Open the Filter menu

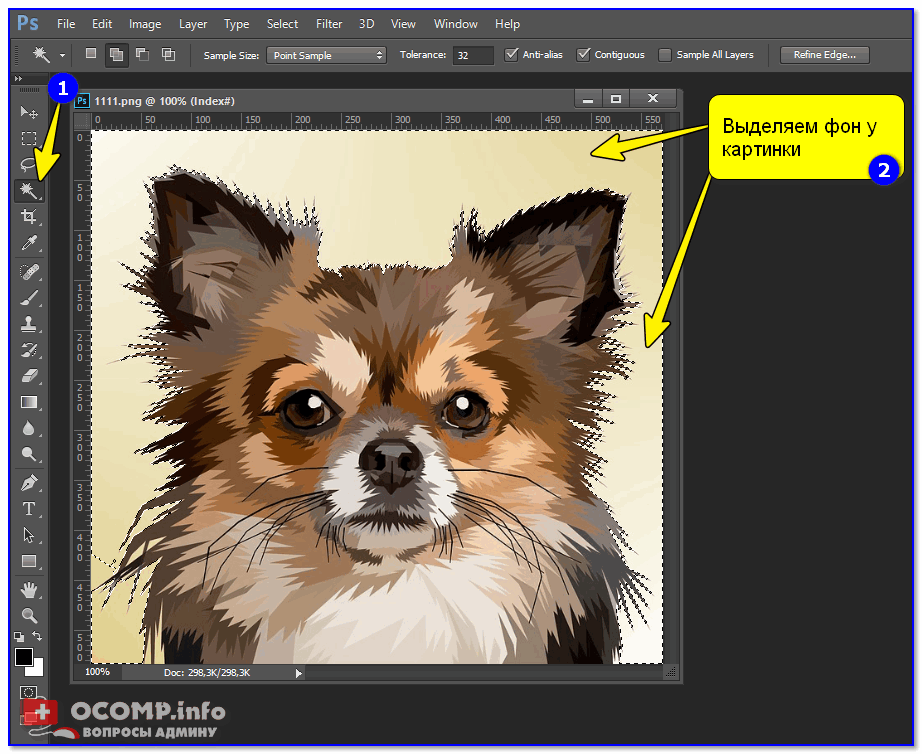pyautogui.click(x=328, y=23)
